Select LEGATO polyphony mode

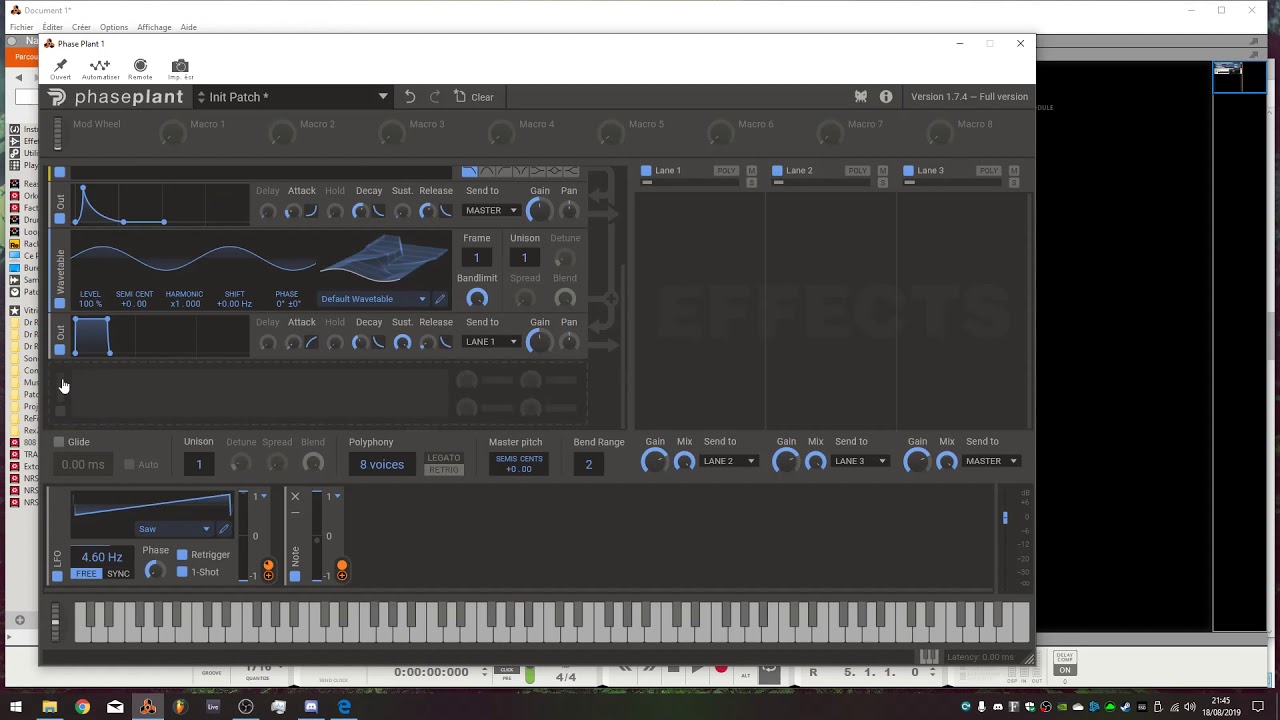(x=444, y=458)
